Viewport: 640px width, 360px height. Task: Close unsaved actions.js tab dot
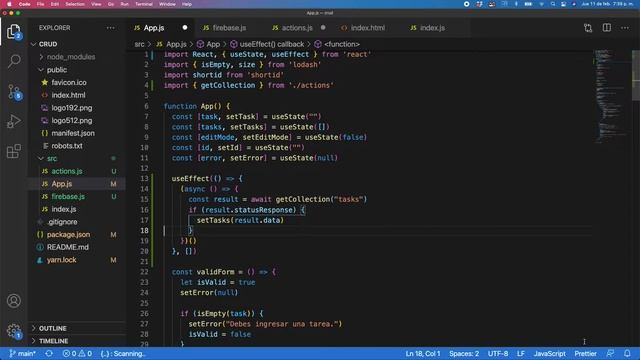click(x=323, y=28)
